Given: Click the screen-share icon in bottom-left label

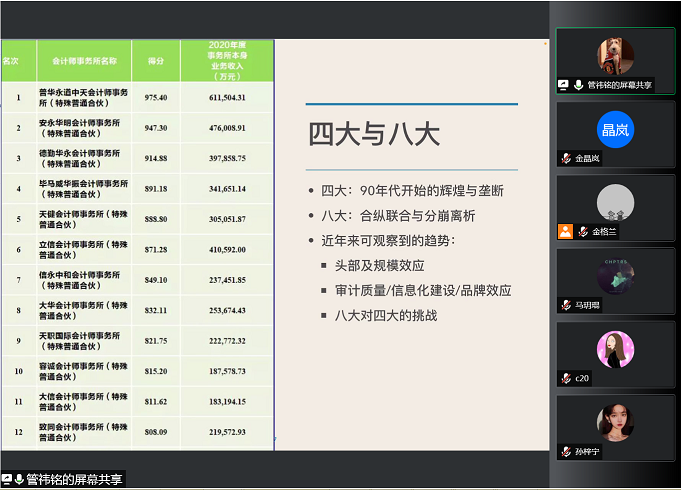Looking at the screenshot, I should coord(7,480).
